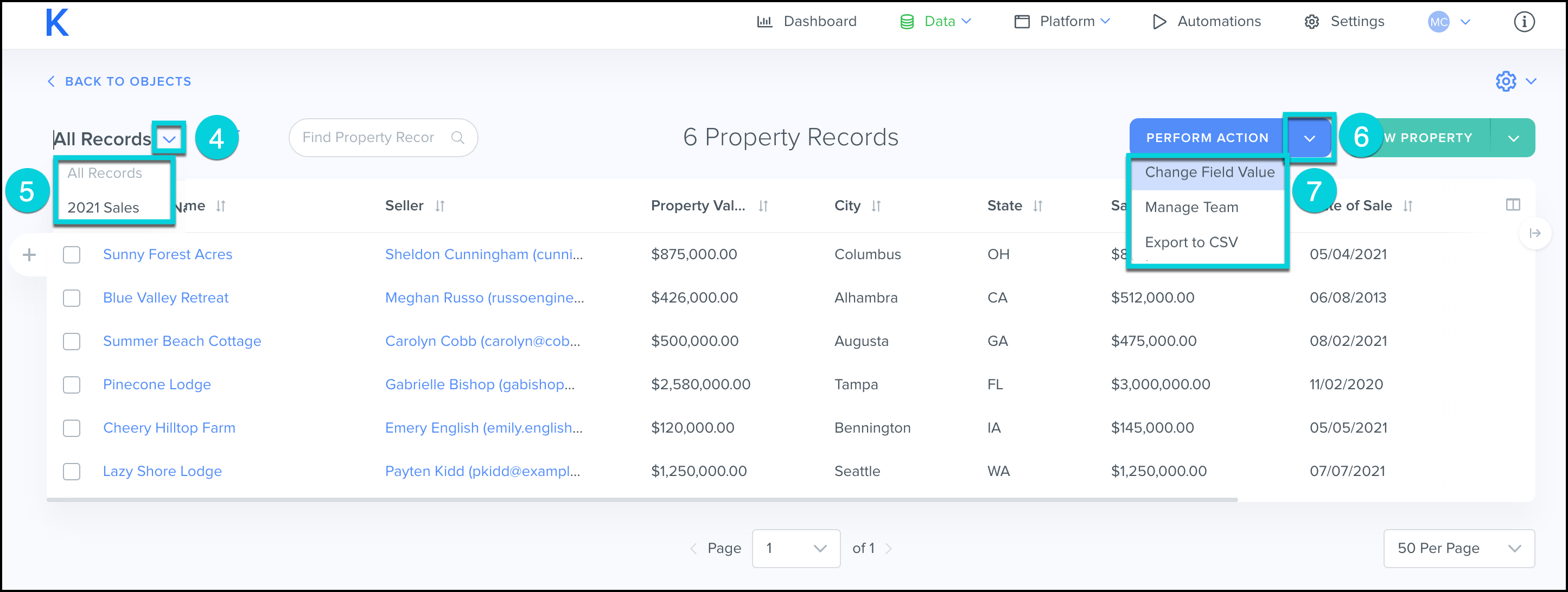
Task: Click the blue gear settings icon
Action: [1505, 81]
